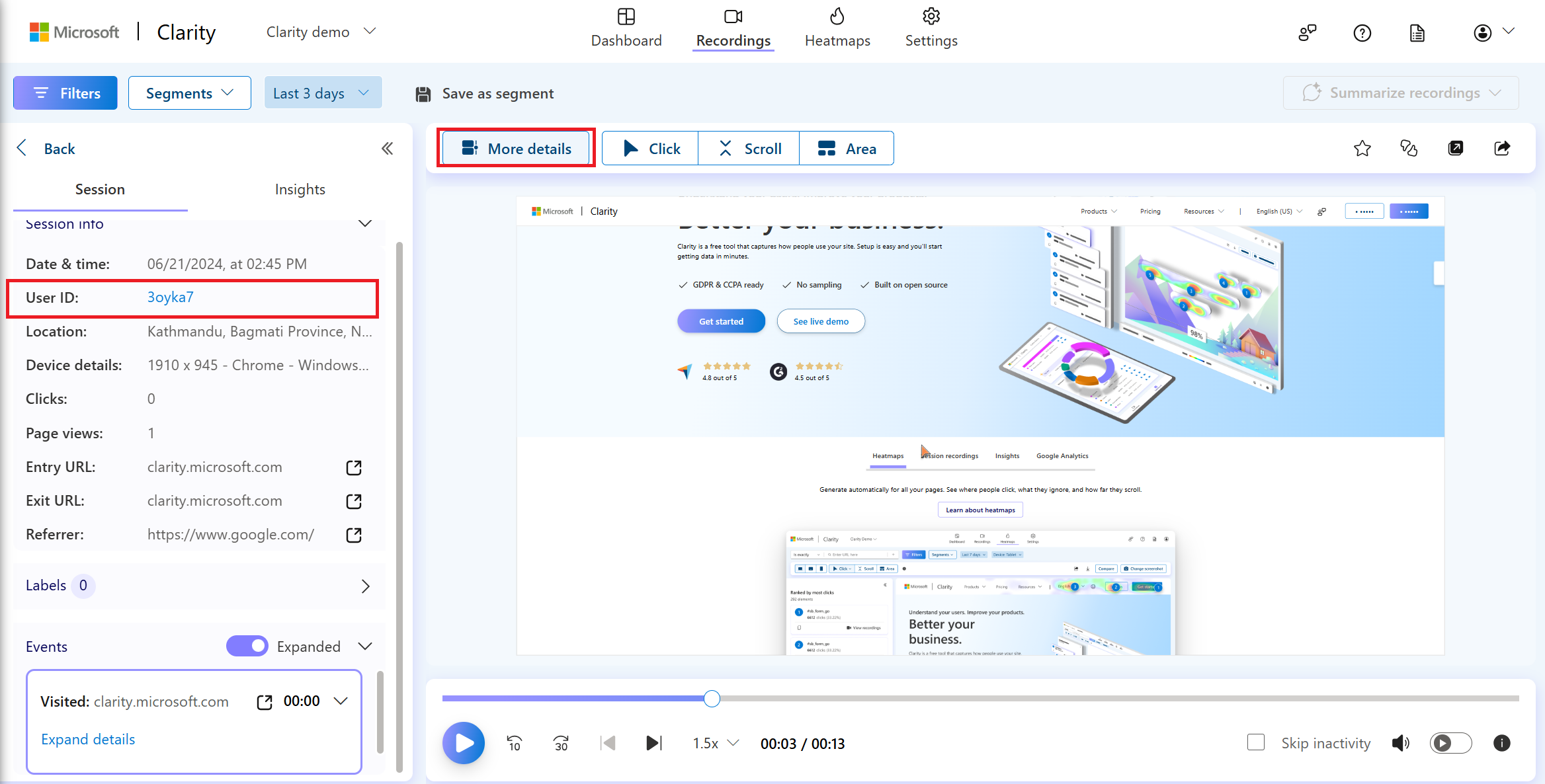This screenshot has height=784, width=1545.
Task: Open the documentation page icon
Action: coord(1417,33)
